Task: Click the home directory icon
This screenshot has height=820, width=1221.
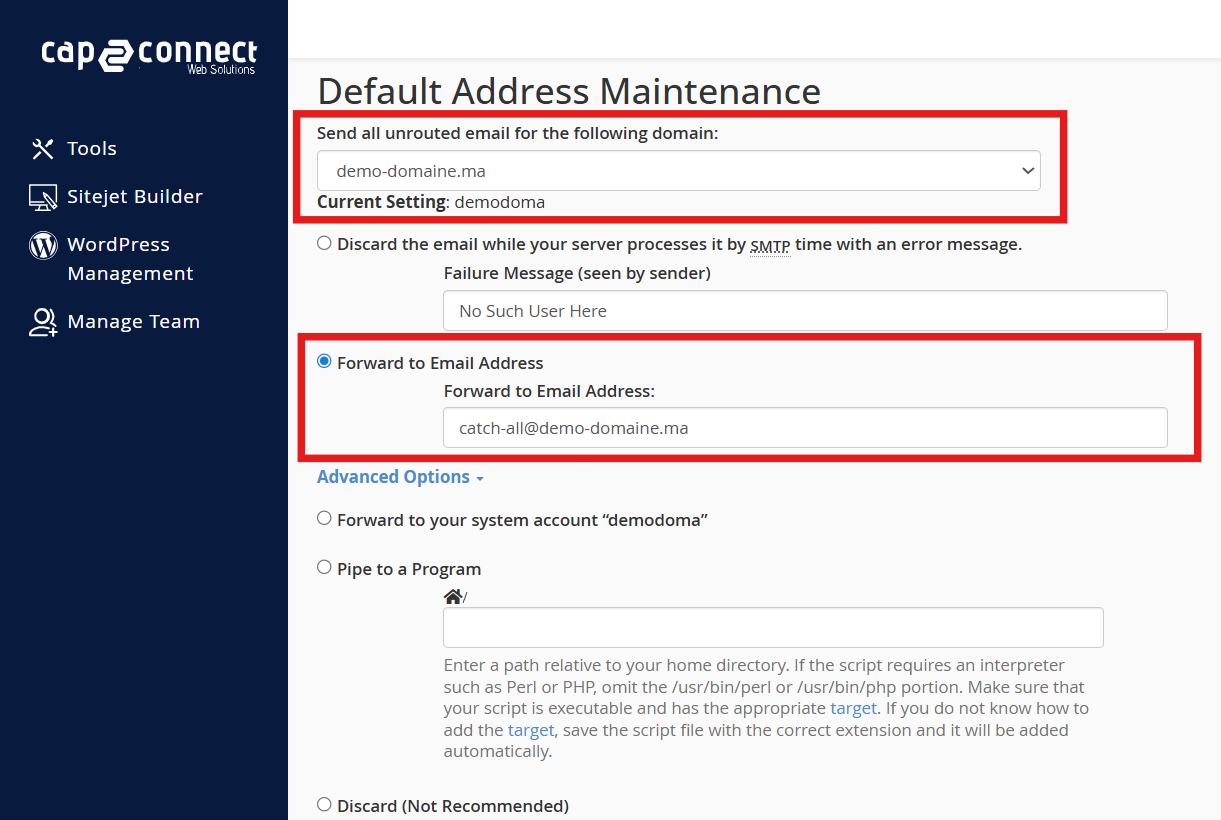Action: (453, 597)
